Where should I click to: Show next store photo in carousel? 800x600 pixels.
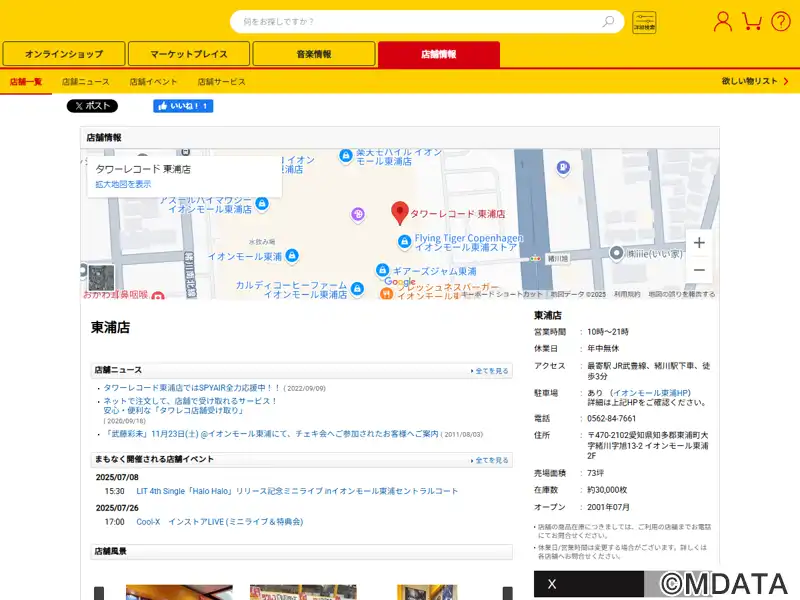(508, 593)
